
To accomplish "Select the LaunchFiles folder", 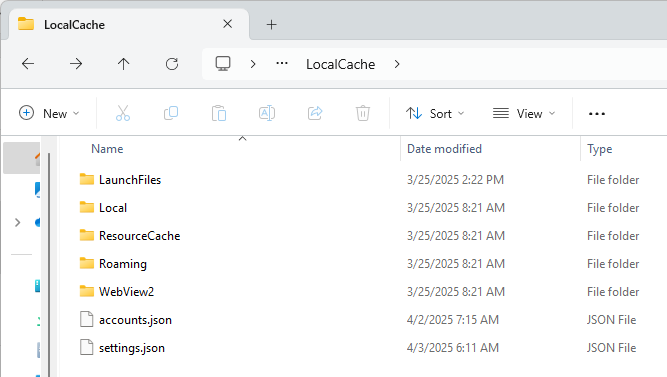I will coord(130,180).
